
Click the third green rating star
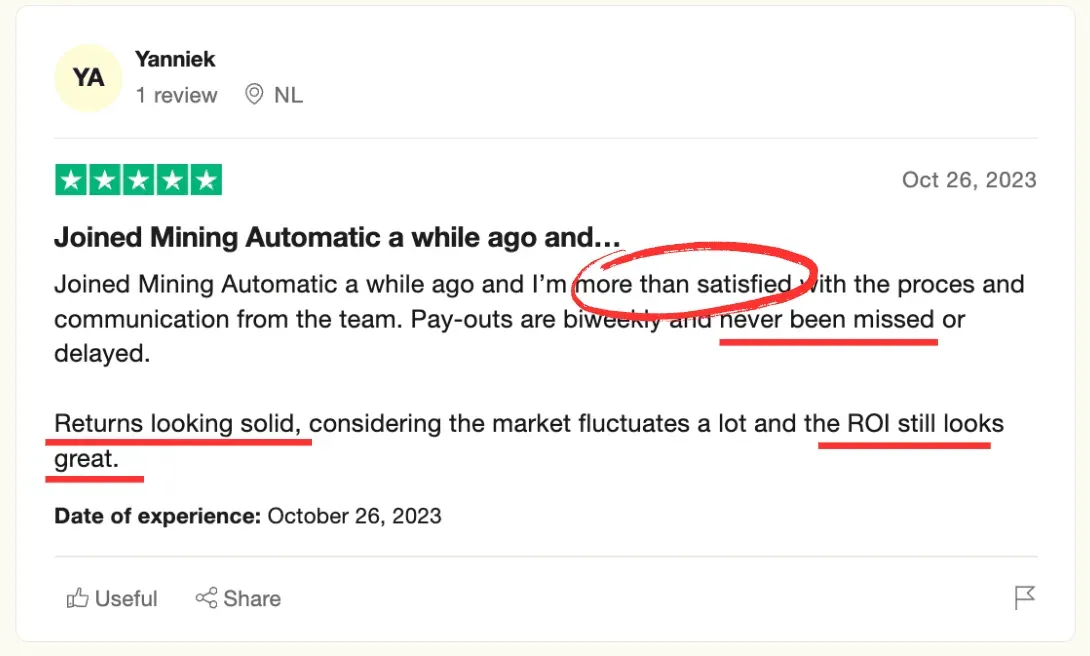point(138,180)
